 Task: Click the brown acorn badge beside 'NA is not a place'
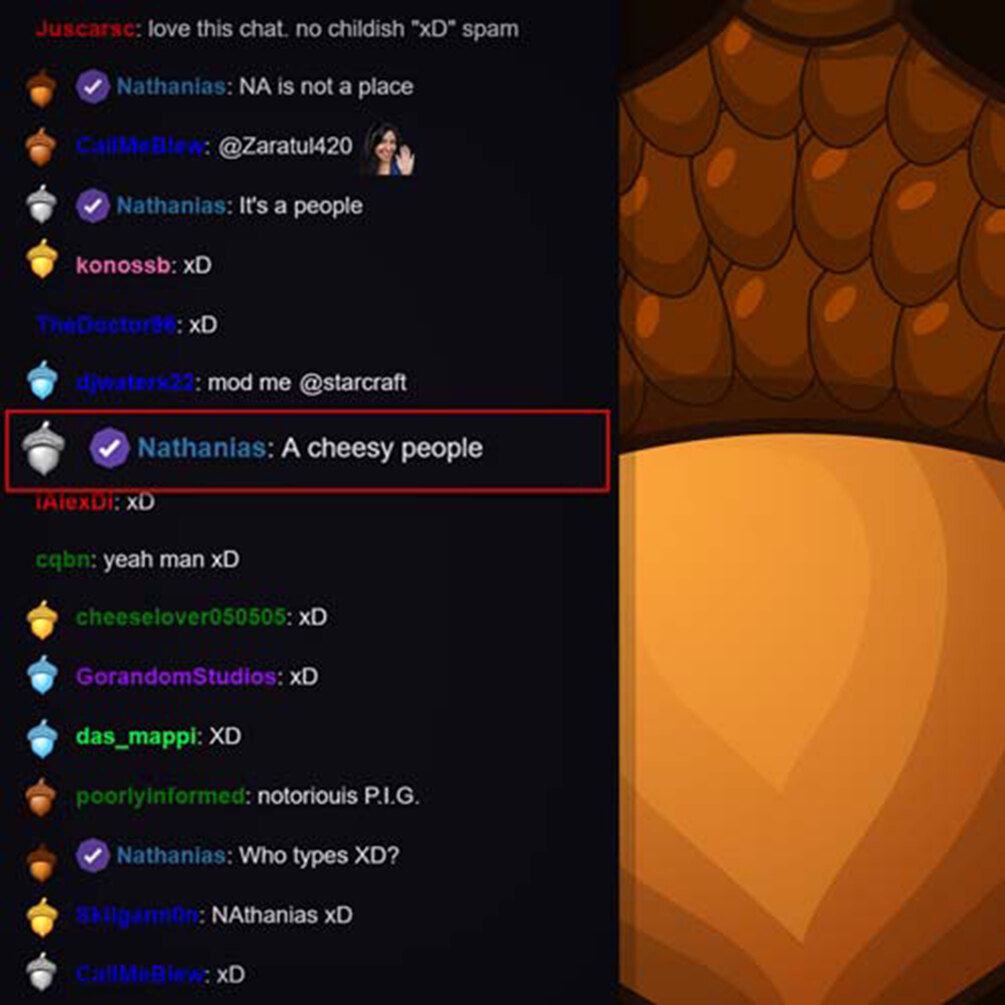click(40, 88)
